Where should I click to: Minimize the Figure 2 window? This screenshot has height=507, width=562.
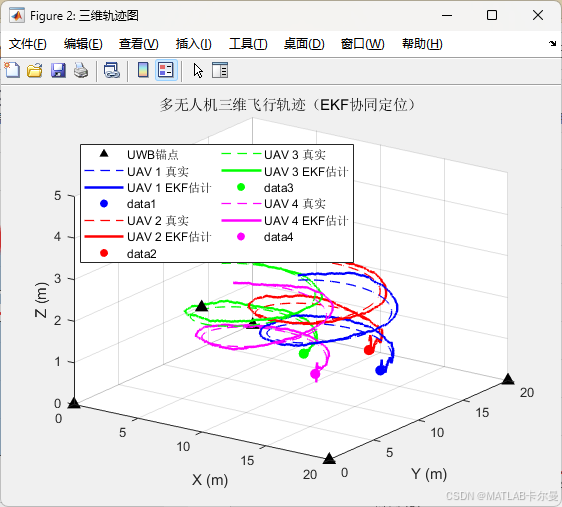click(447, 15)
